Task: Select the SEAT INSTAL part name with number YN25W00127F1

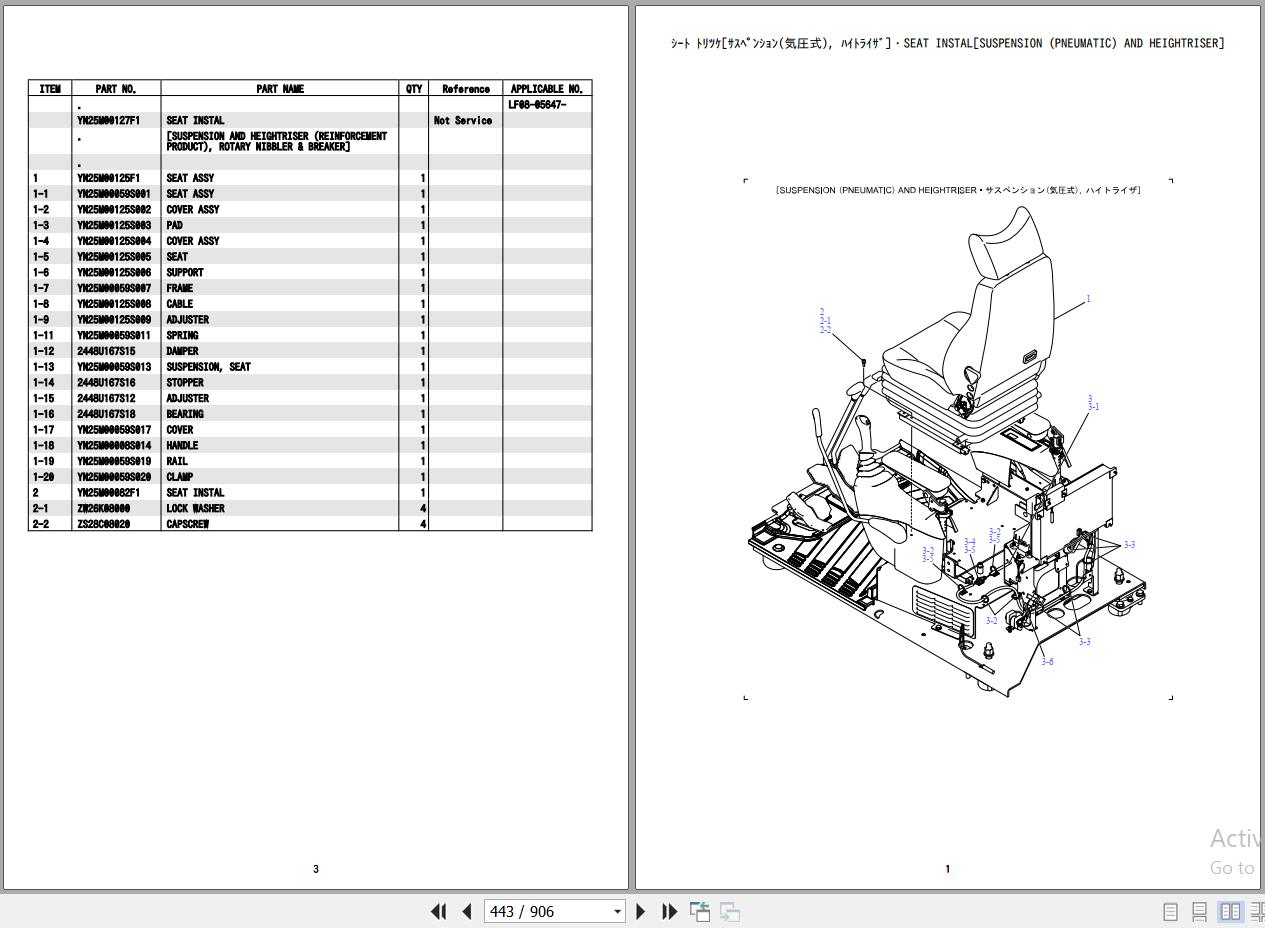Action: point(195,120)
